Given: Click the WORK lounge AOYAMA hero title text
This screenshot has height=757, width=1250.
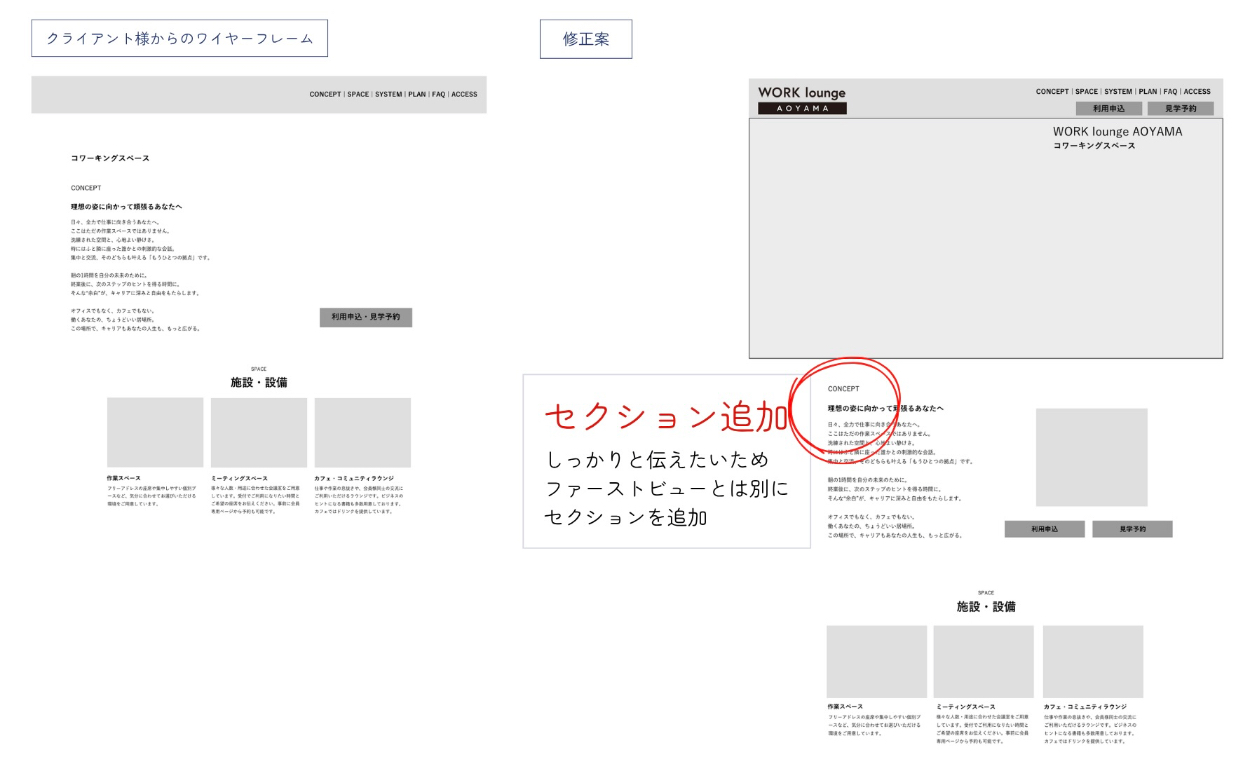Looking at the screenshot, I should pos(1117,132).
